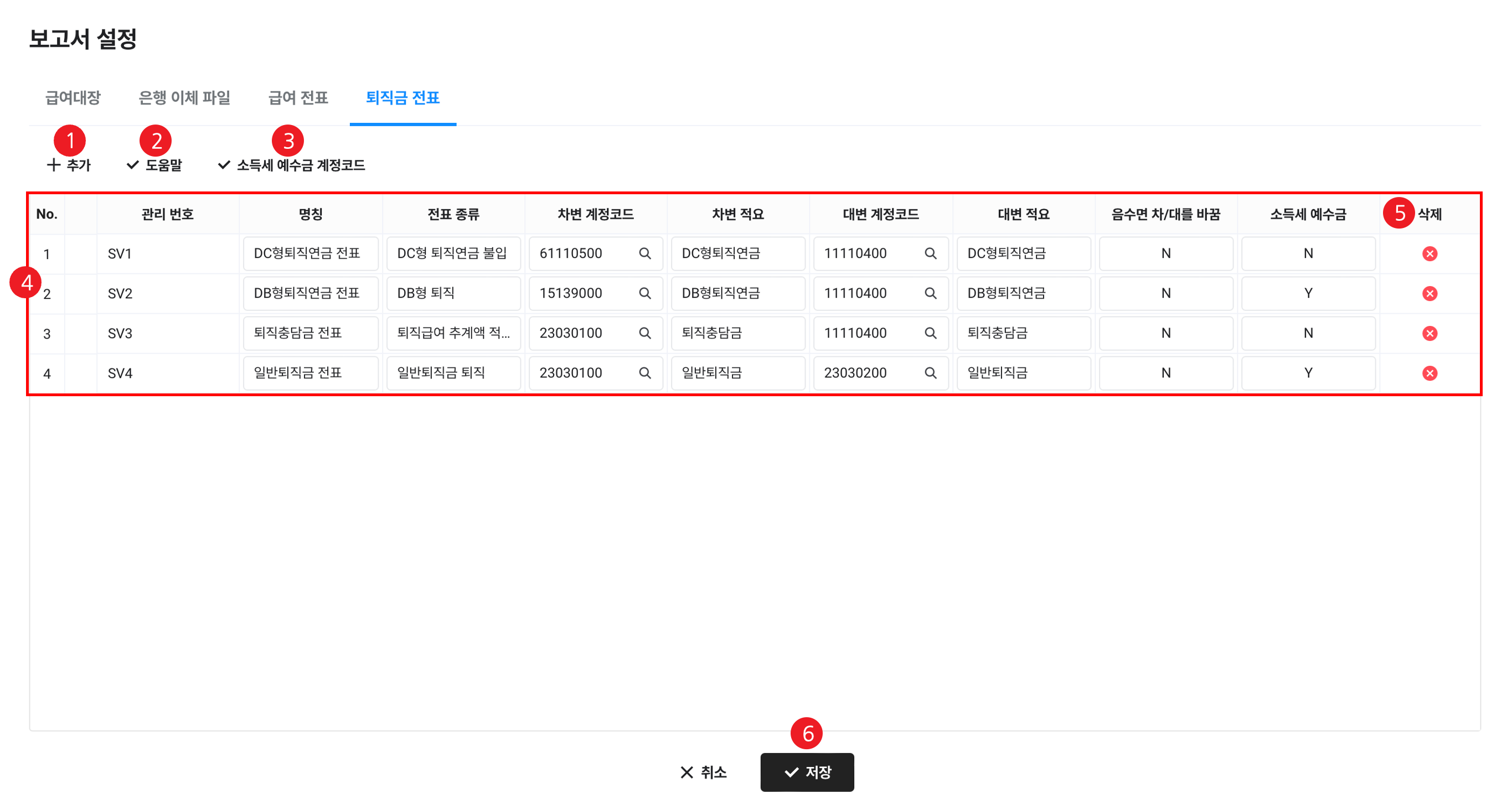Open 소득세 예수금 계정코드 setting
This screenshot has height=809, width=1512.
[x=292, y=165]
